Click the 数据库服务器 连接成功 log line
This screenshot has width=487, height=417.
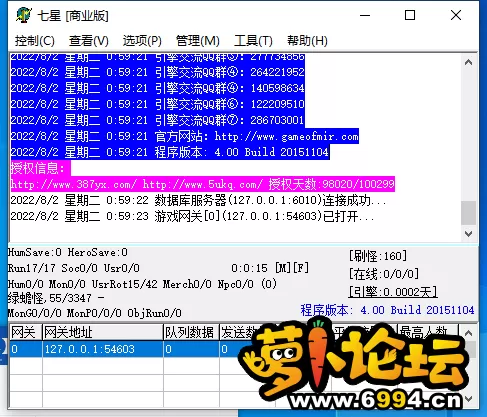198,200
